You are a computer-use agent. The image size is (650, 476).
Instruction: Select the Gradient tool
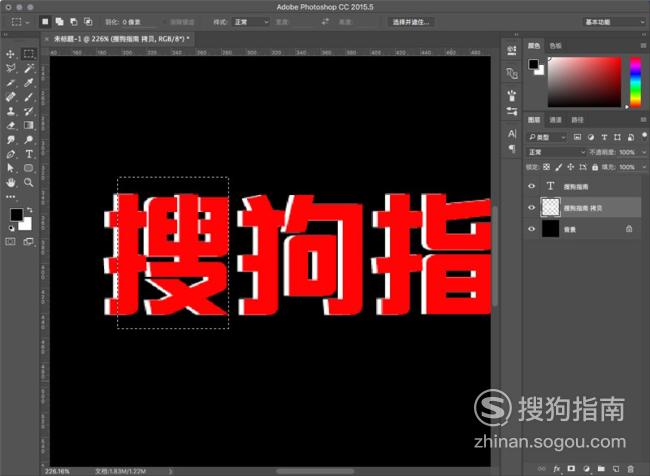pyautogui.click(x=29, y=125)
